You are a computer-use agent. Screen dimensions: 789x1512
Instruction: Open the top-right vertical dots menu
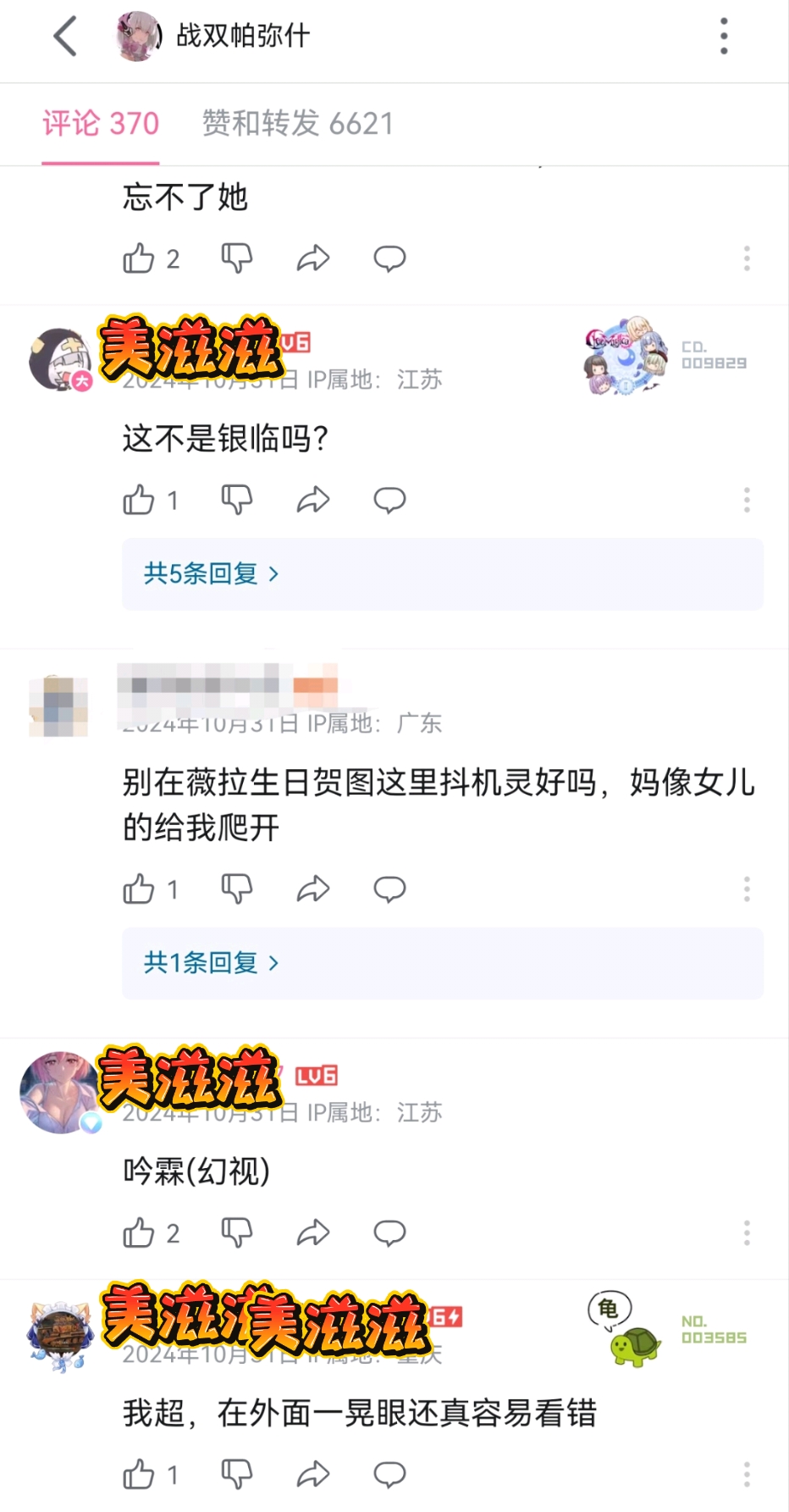(724, 36)
